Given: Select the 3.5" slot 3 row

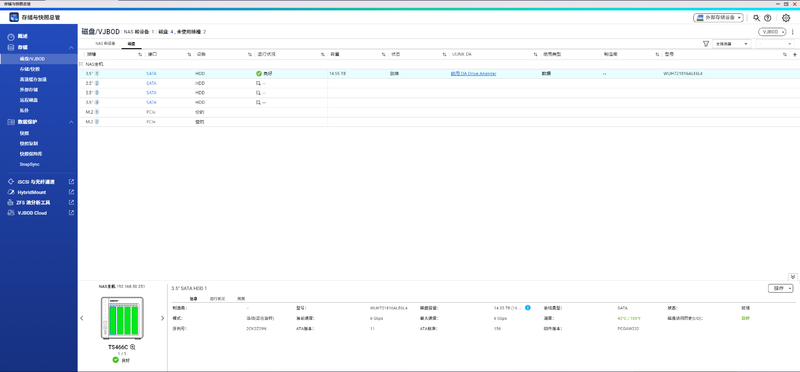Looking at the screenshot, I should pyautogui.click(x=439, y=93).
